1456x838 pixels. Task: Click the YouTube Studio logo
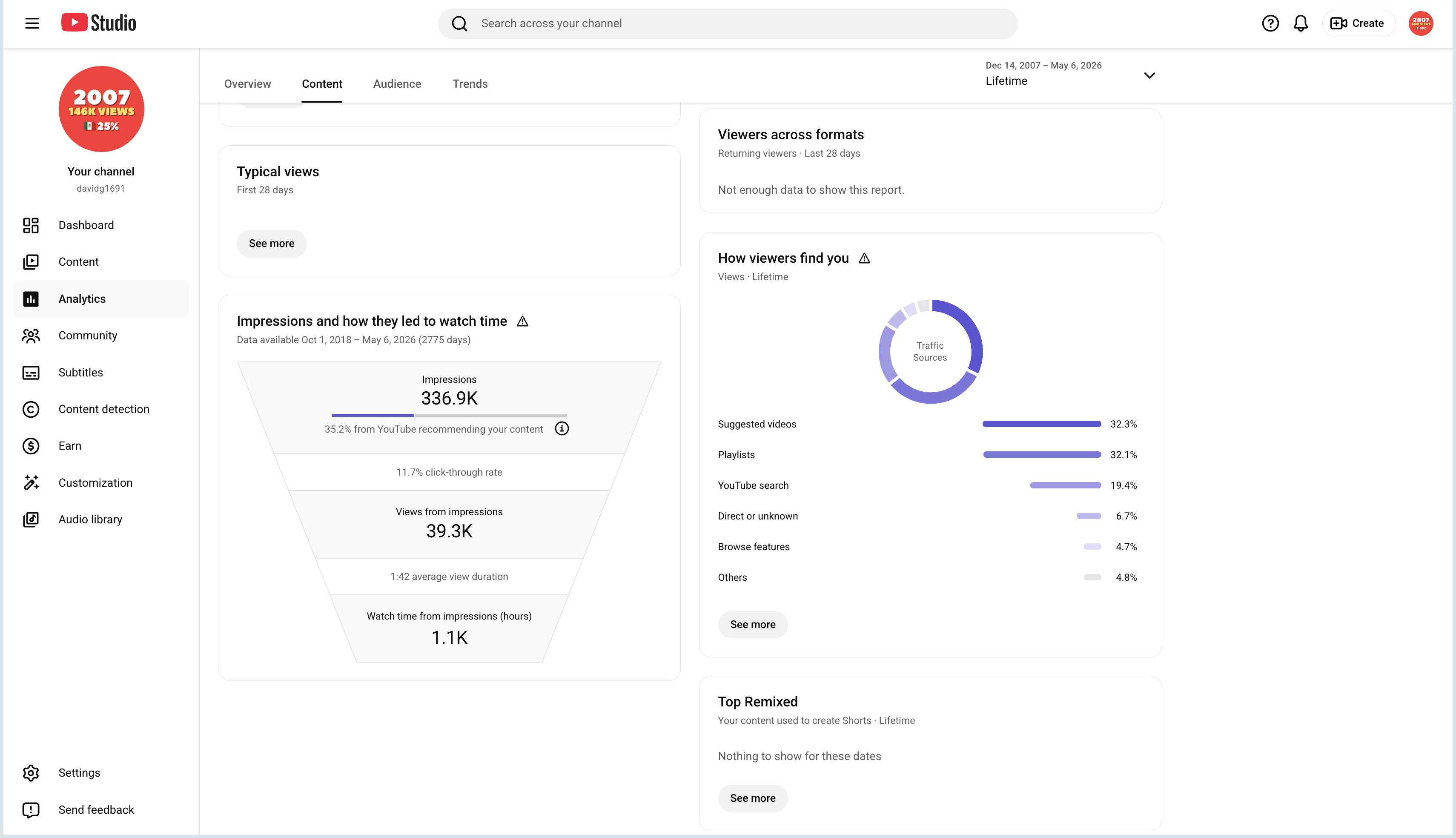[x=99, y=23]
